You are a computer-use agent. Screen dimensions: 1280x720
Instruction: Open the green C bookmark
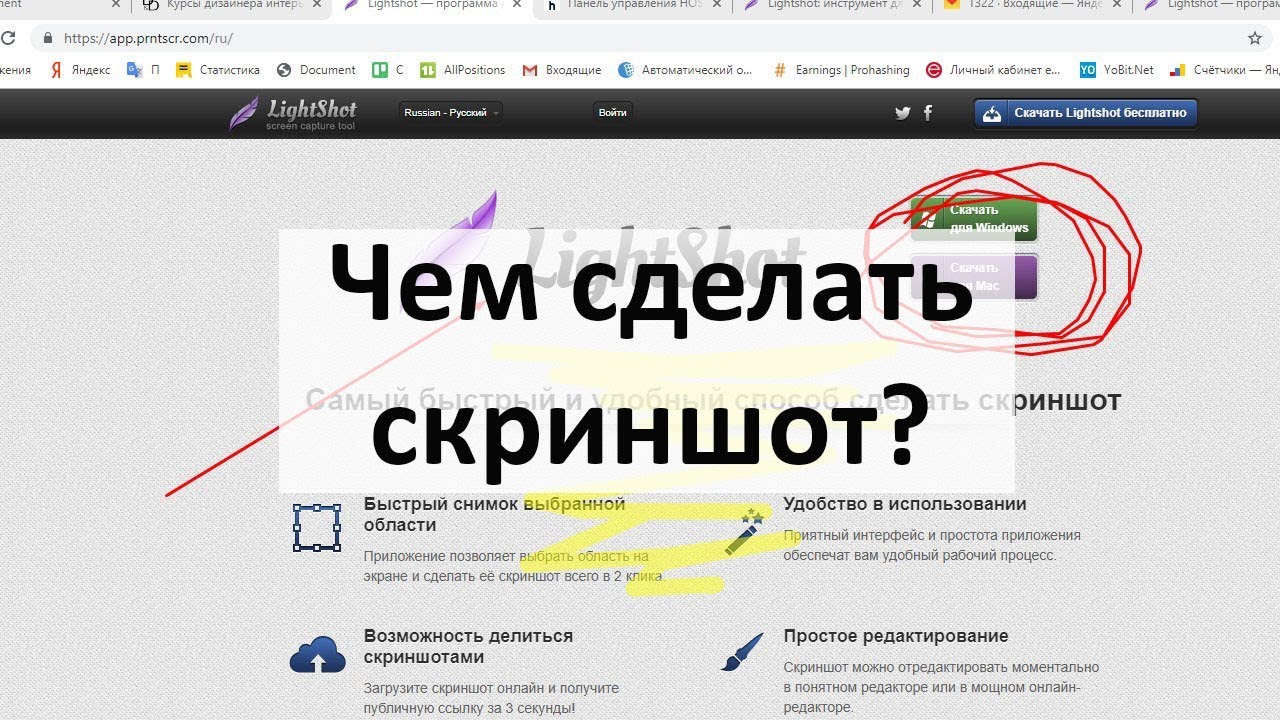388,70
